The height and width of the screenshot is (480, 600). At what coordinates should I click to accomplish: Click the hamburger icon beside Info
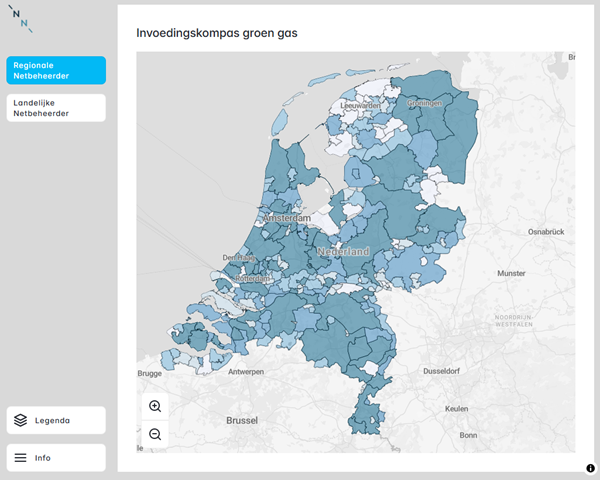20,458
